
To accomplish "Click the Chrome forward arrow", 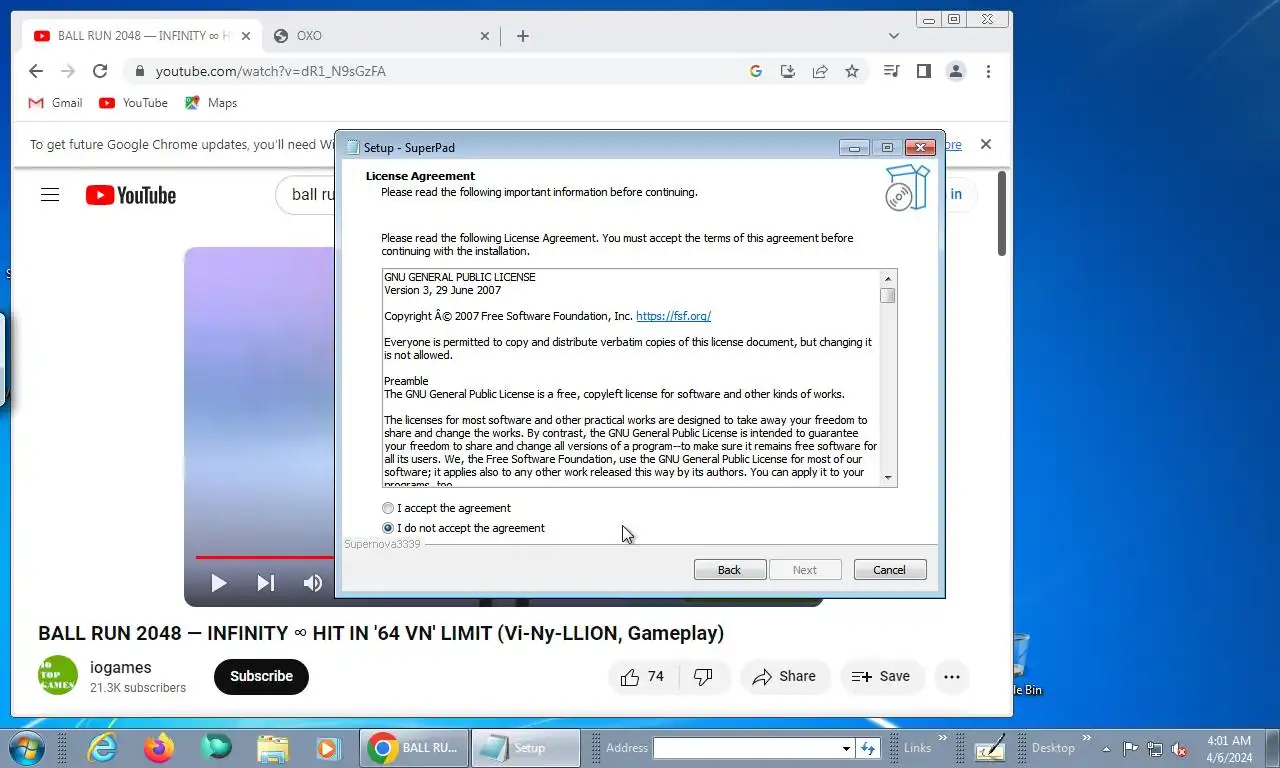I will pos(68,71).
